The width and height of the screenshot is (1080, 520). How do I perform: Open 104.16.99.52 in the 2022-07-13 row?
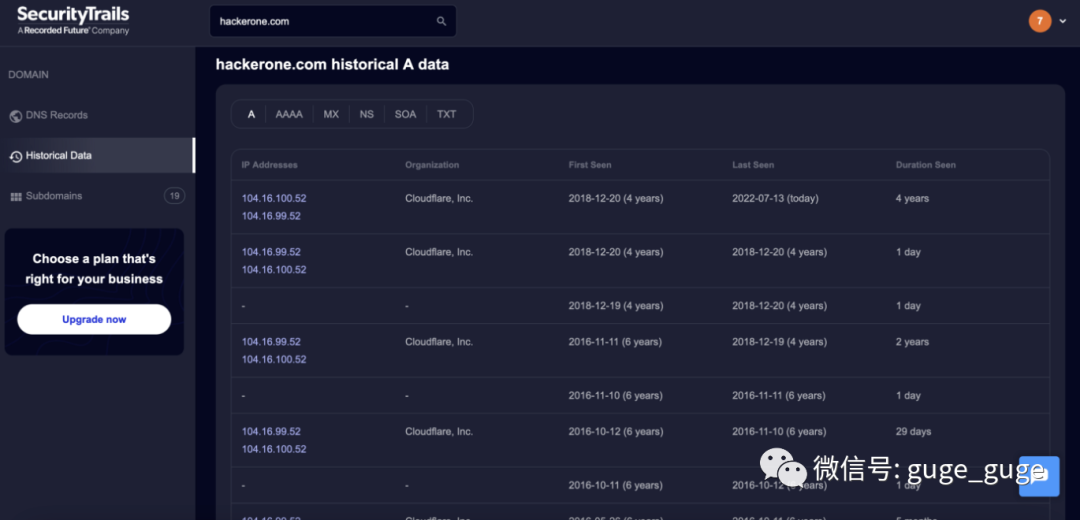pos(271,216)
